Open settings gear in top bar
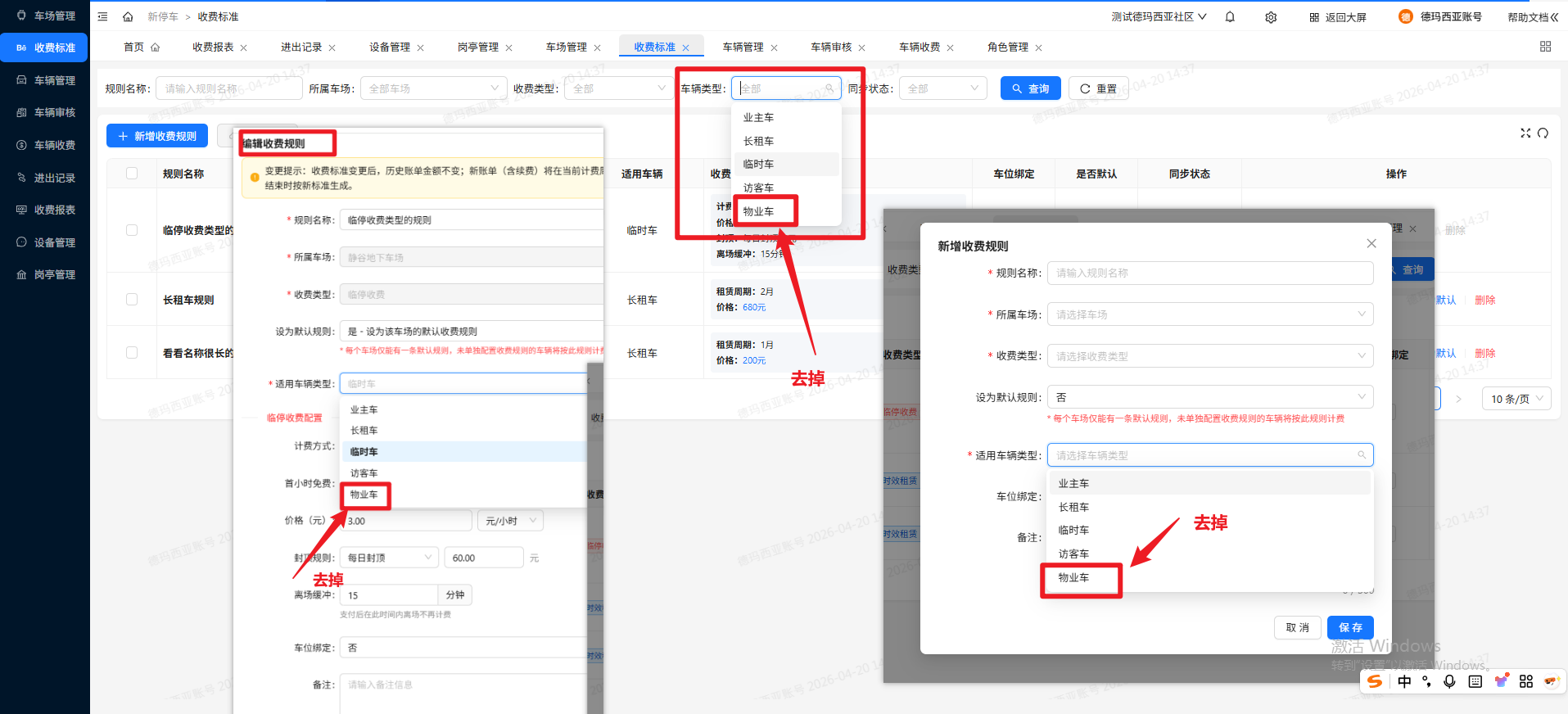1568x714 pixels. point(1271,17)
